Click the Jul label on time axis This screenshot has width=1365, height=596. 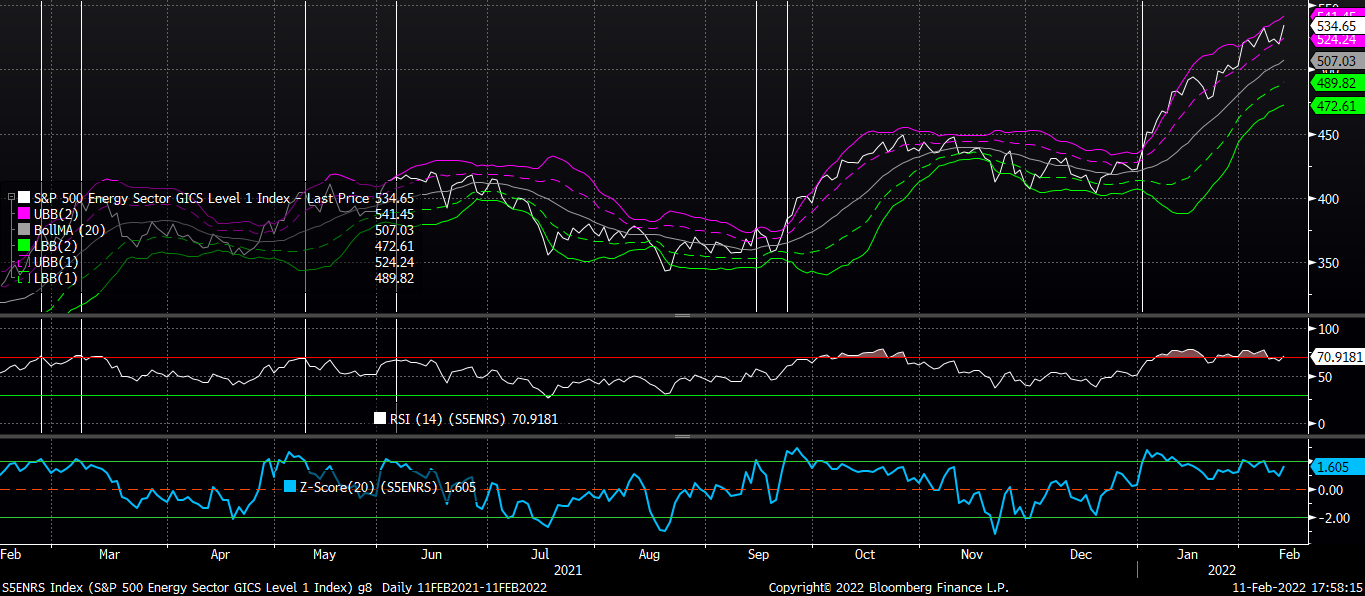tap(541, 554)
